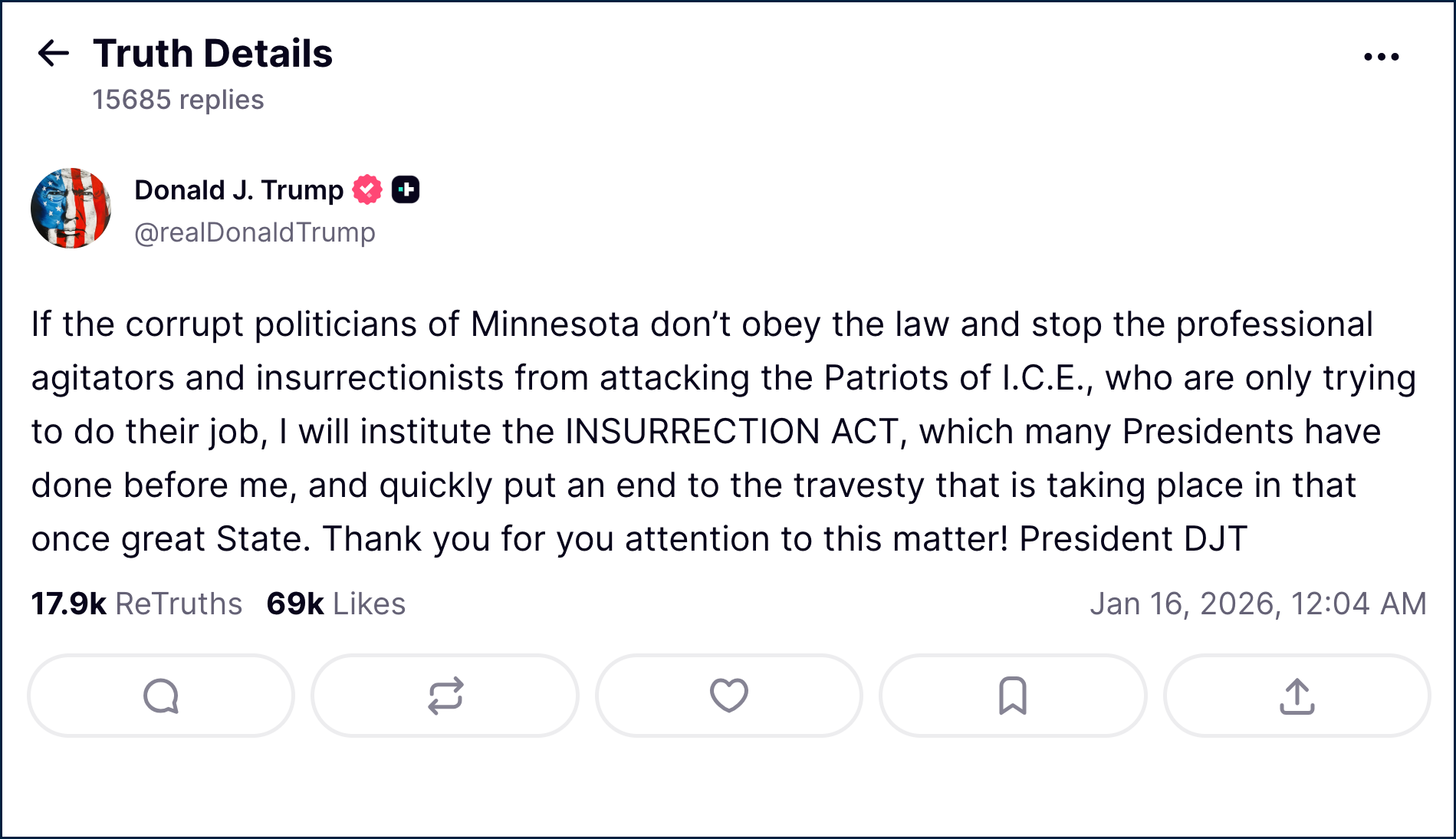Open the 15685 replies count
This screenshot has width=1456, height=839.
click(178, 99)
